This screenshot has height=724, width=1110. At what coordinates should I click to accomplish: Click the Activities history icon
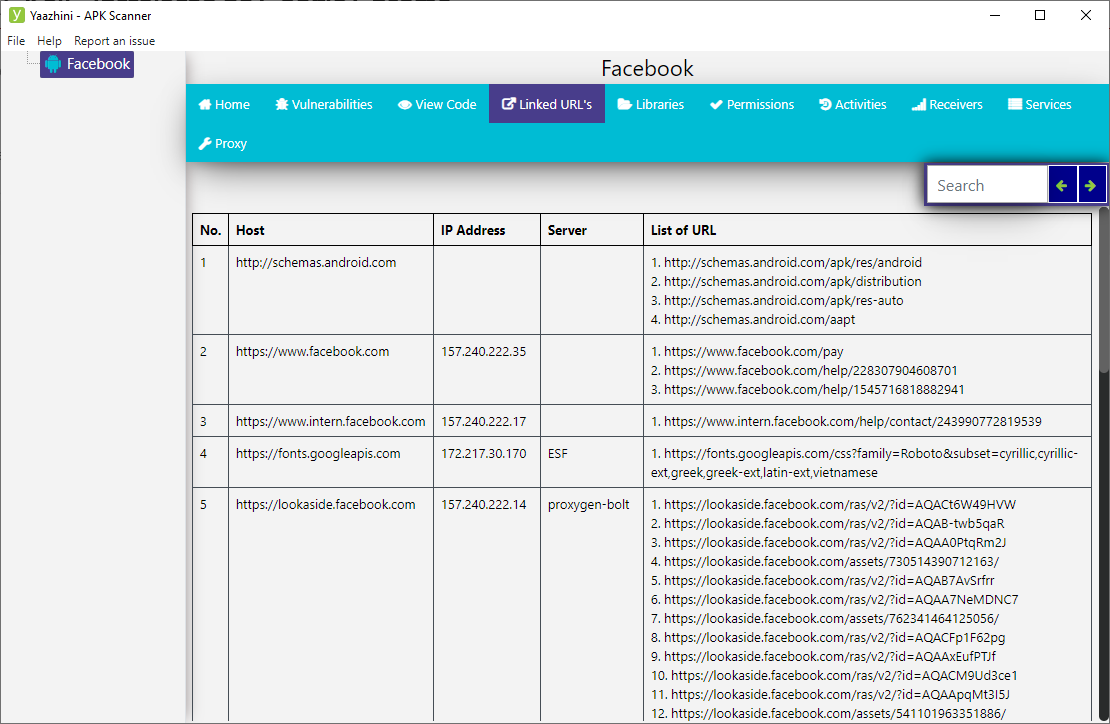click(x=825, y=105)
